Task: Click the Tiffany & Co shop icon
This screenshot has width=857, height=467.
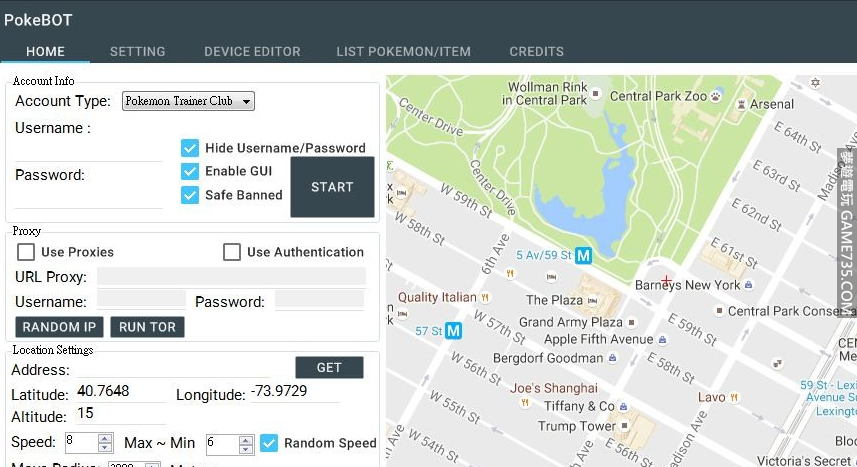Action: pos(624,407)
